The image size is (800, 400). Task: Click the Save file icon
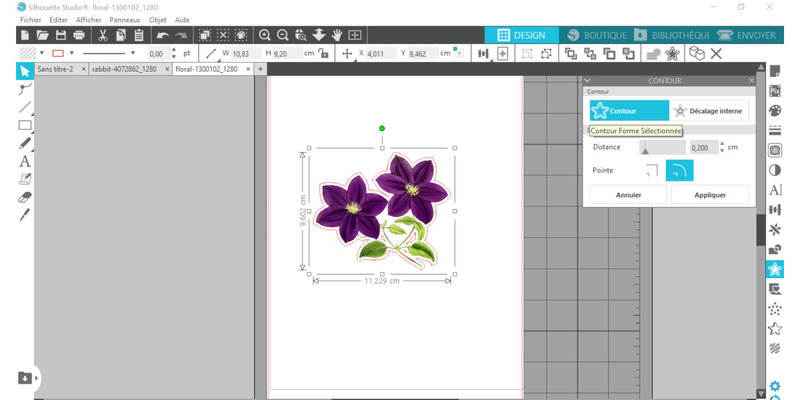(x=60, y=35)
